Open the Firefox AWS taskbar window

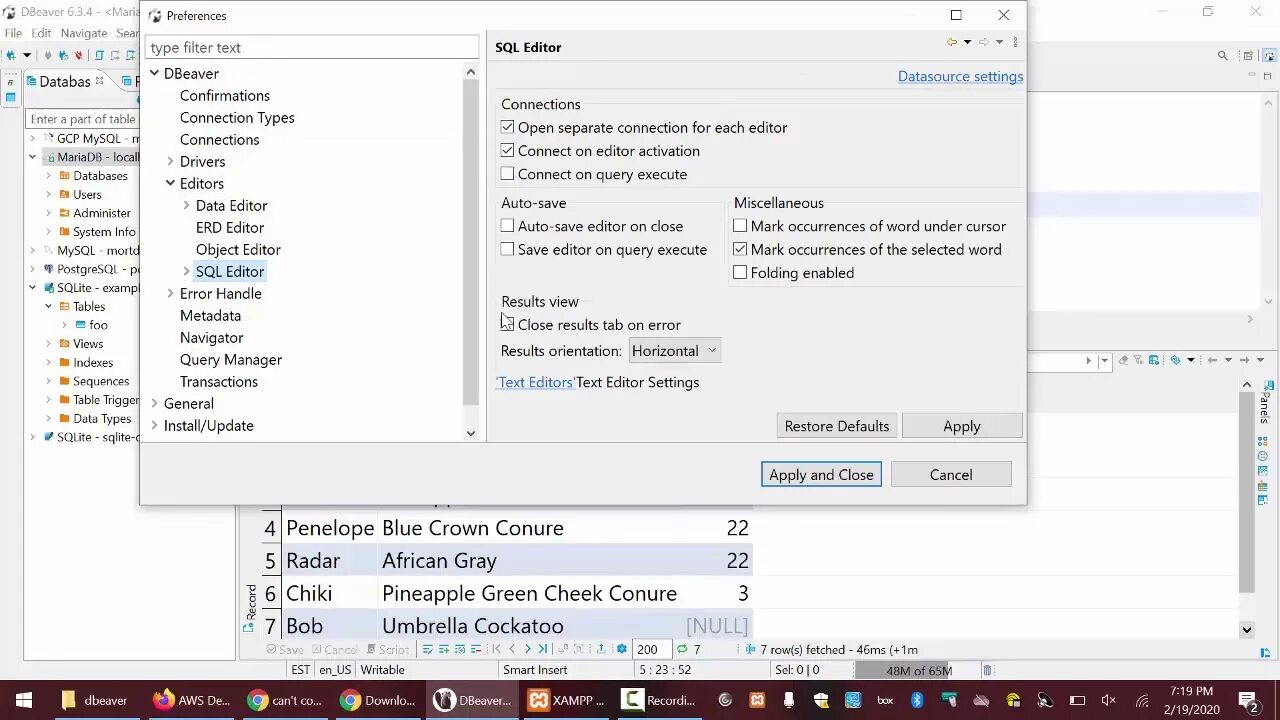click(x=192, y=700)
